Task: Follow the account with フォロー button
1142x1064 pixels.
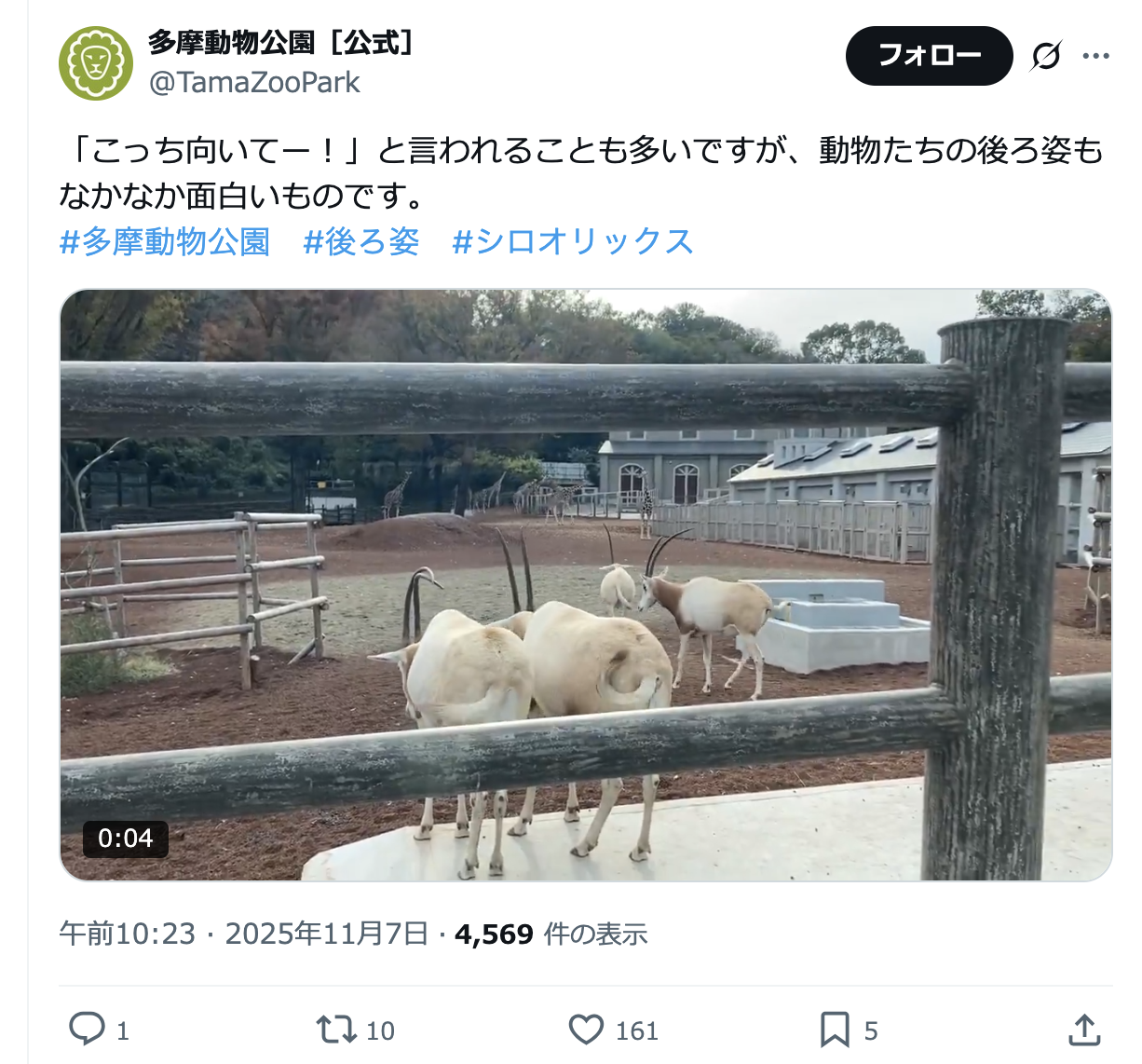Action: [x=929, y=56]
